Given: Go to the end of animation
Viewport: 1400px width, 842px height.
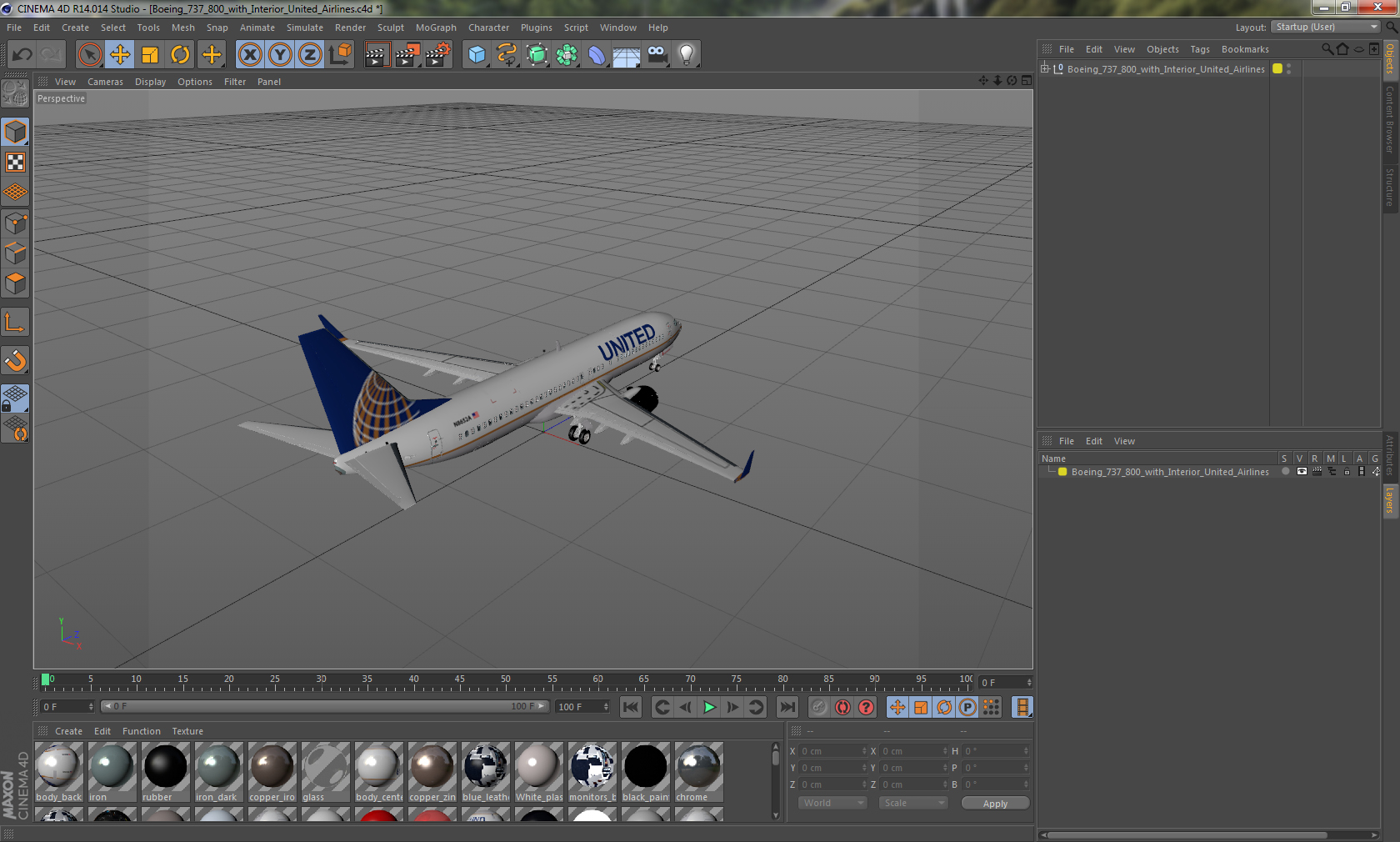Looking at the screenshot, I should tap(787, 707).
